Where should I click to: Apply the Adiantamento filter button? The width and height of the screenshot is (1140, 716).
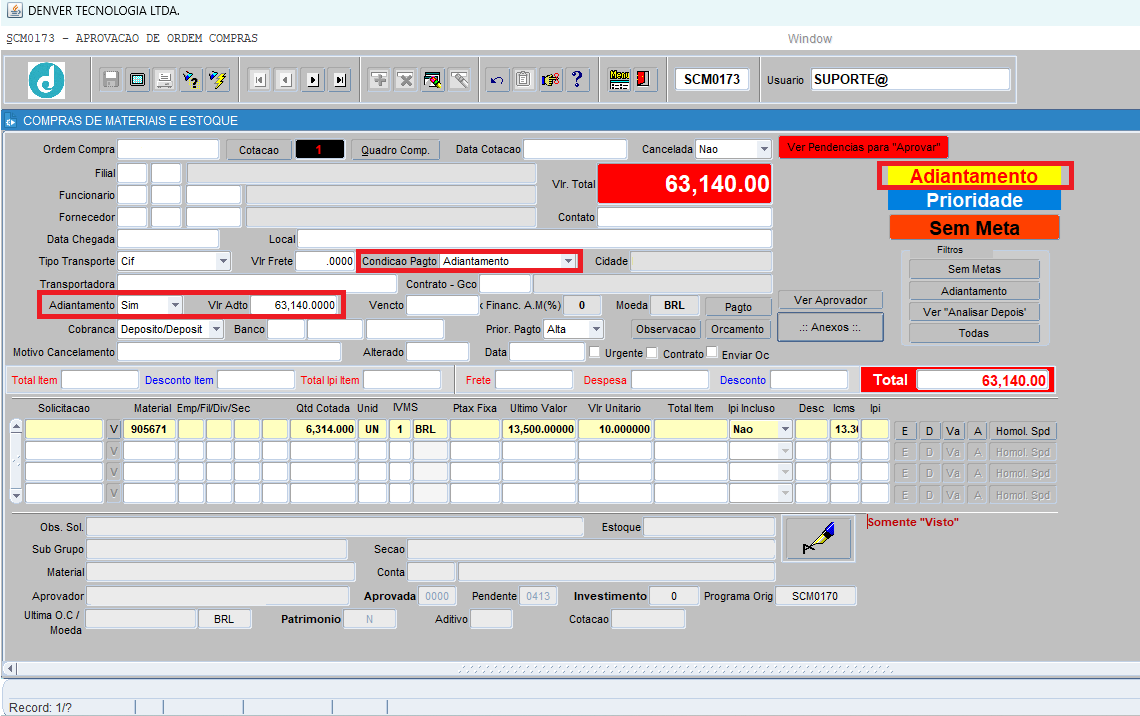974,291
